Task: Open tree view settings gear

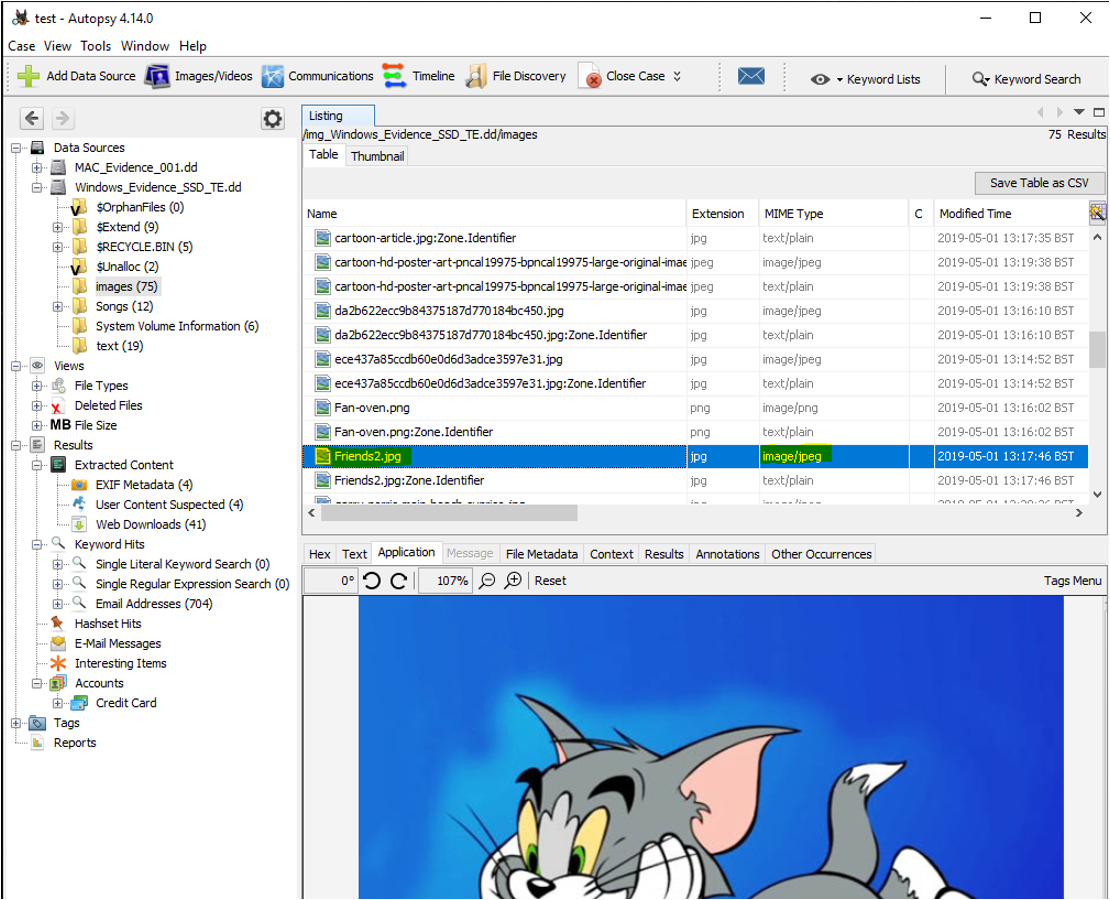Action: pos(272,118)
